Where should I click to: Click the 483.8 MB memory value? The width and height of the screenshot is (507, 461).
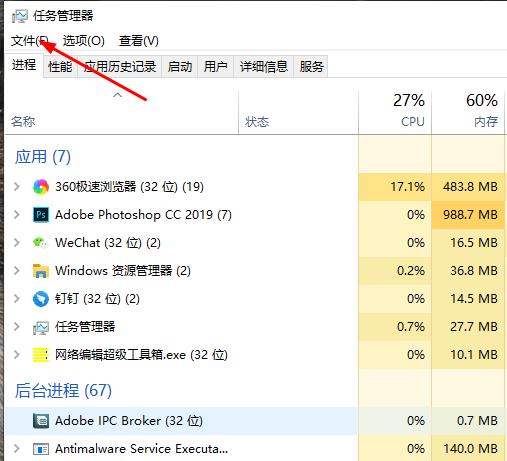pyautogui.click(x=470, y=187)
